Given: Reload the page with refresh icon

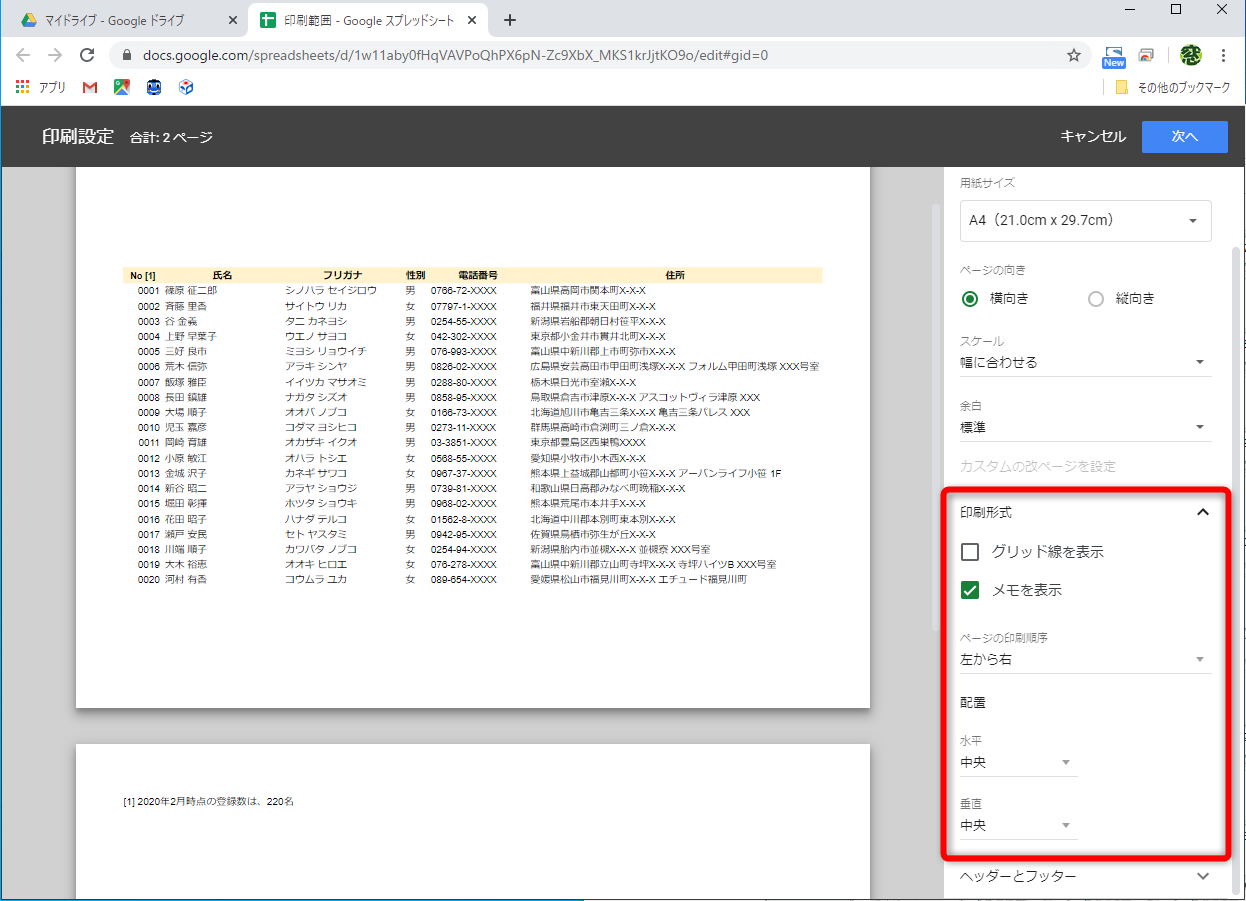Looking at the screenshot, I should click(x=87, y=55).
